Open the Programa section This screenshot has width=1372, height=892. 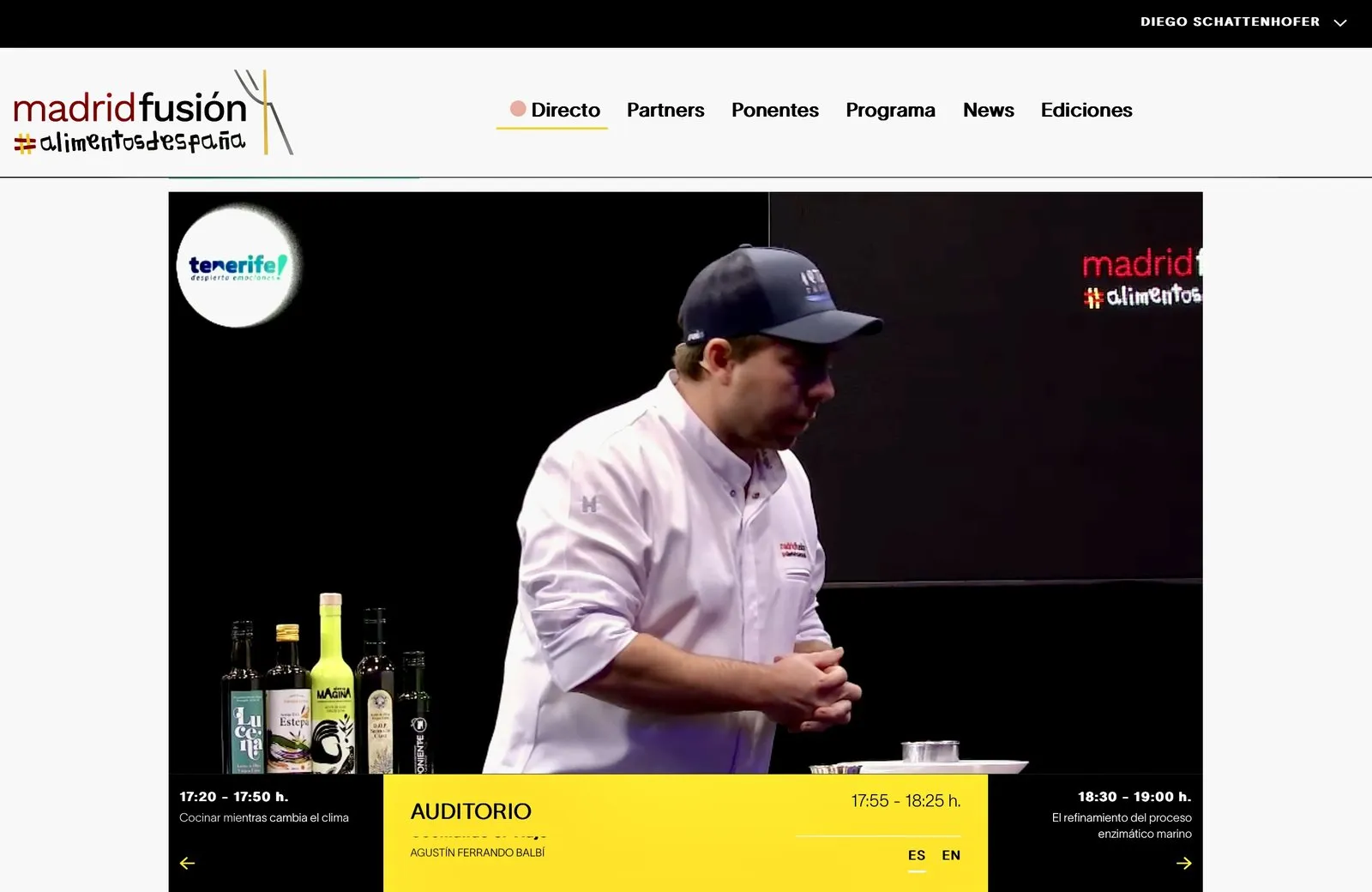(x=890, y=110)
